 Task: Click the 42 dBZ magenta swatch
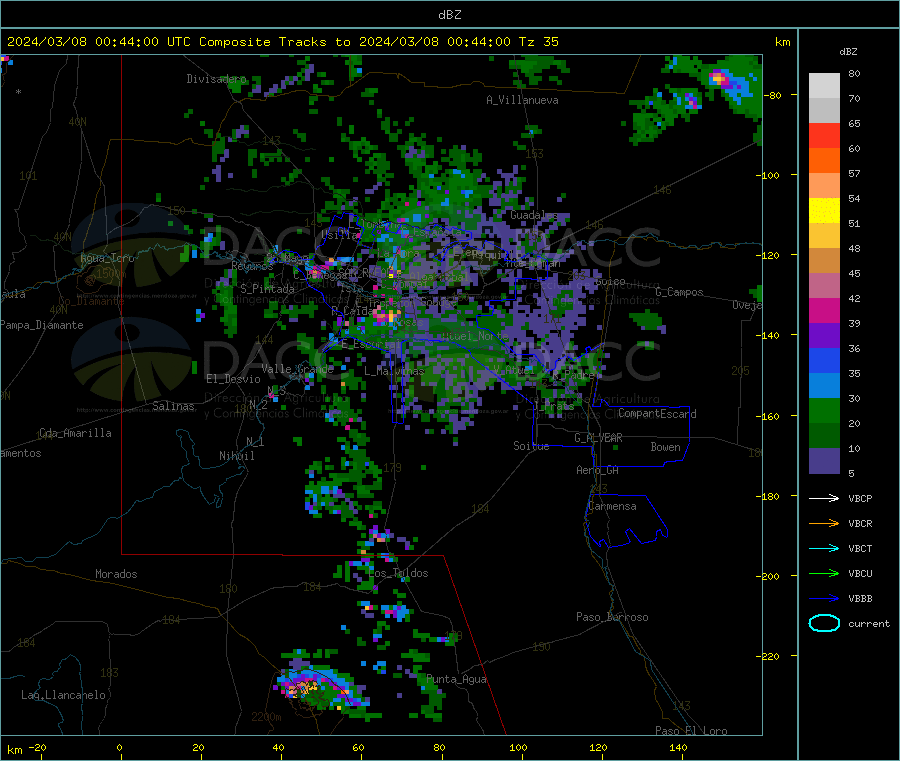click(824, 310)
